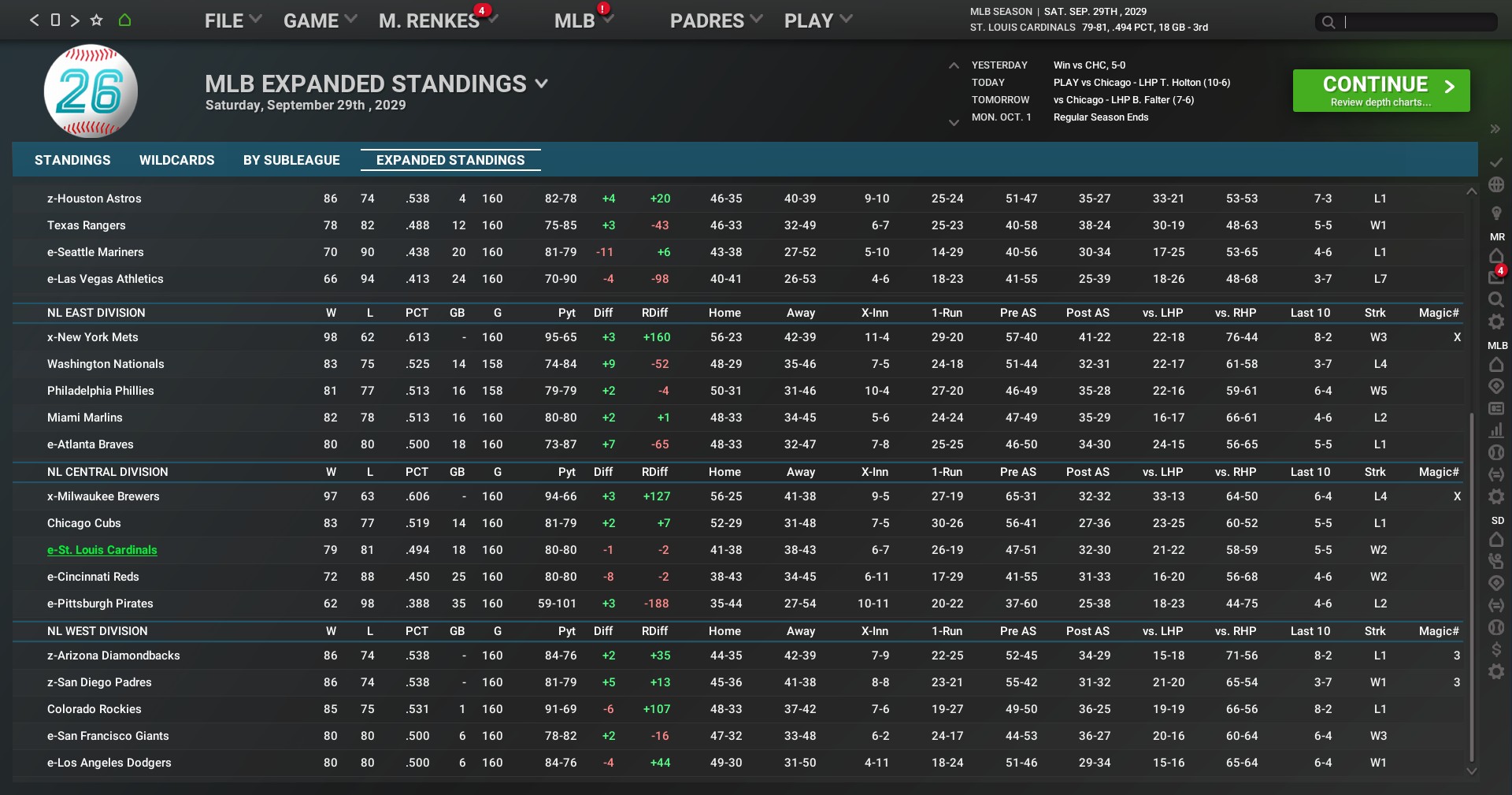
Task: Open the PADRES dropdown menu
Action: tap(716, 20)
